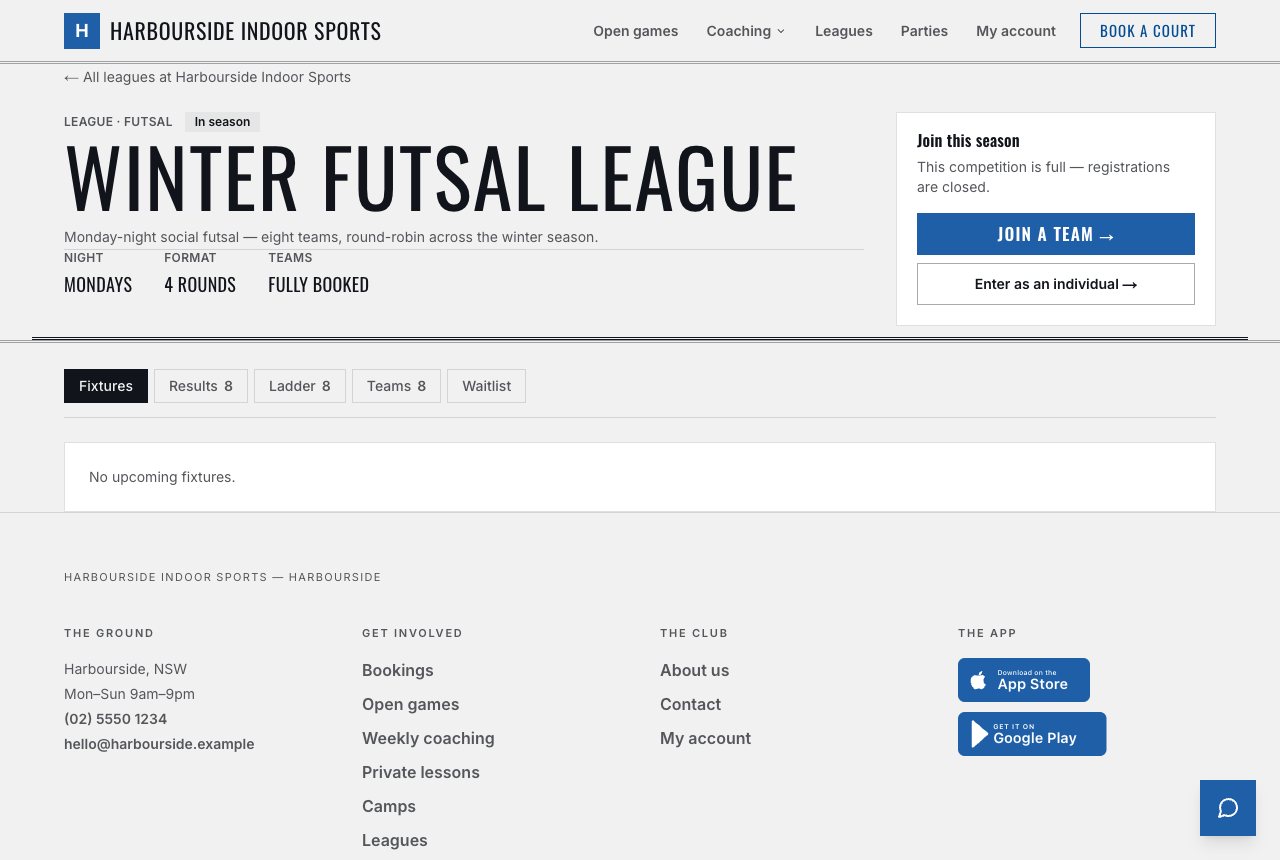Click the Harbourside H logo icon
Viewport: 1280px width, 860px height.
82,31
